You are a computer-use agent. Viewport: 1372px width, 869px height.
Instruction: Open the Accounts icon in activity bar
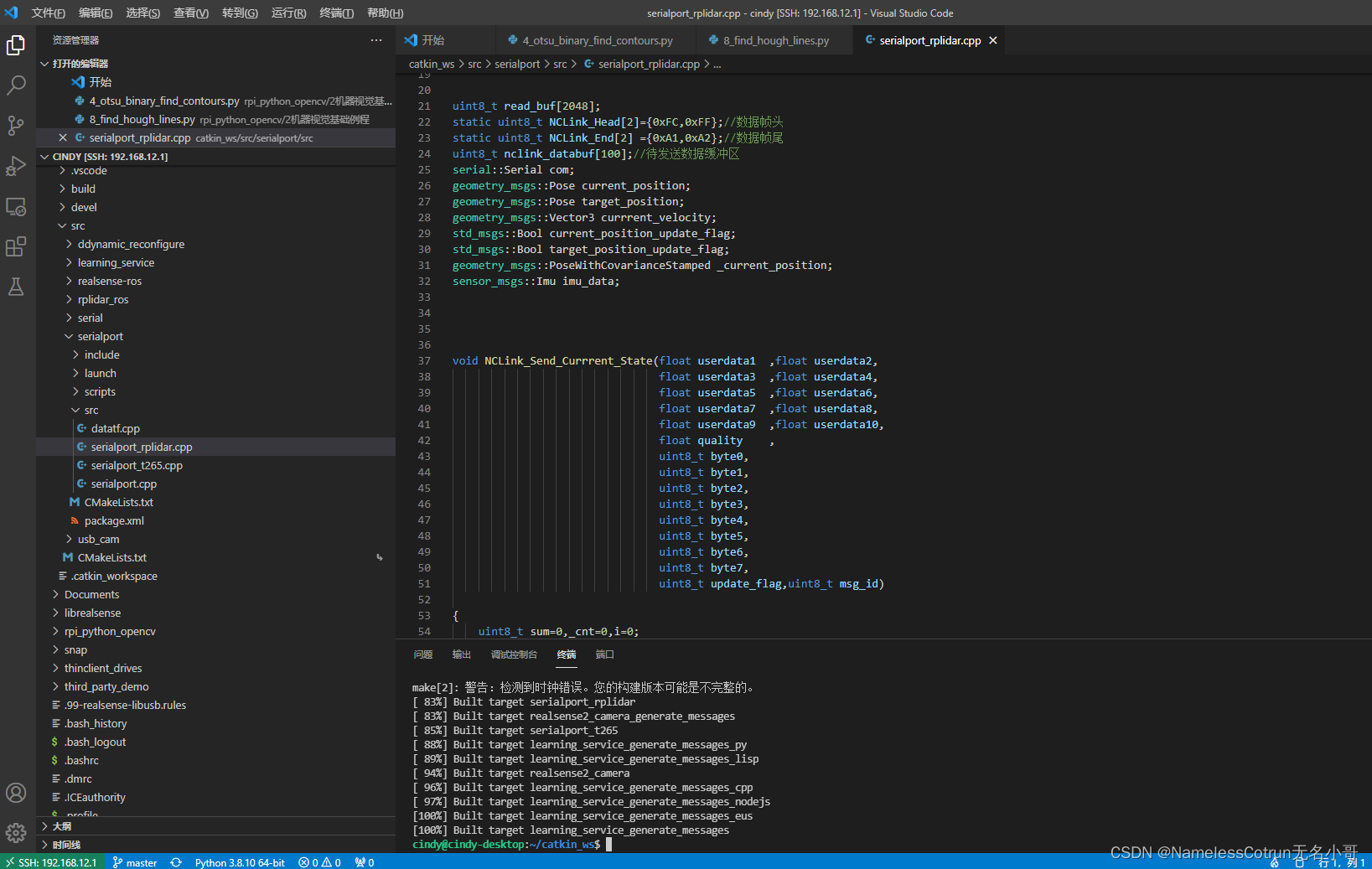coord(16,793)
